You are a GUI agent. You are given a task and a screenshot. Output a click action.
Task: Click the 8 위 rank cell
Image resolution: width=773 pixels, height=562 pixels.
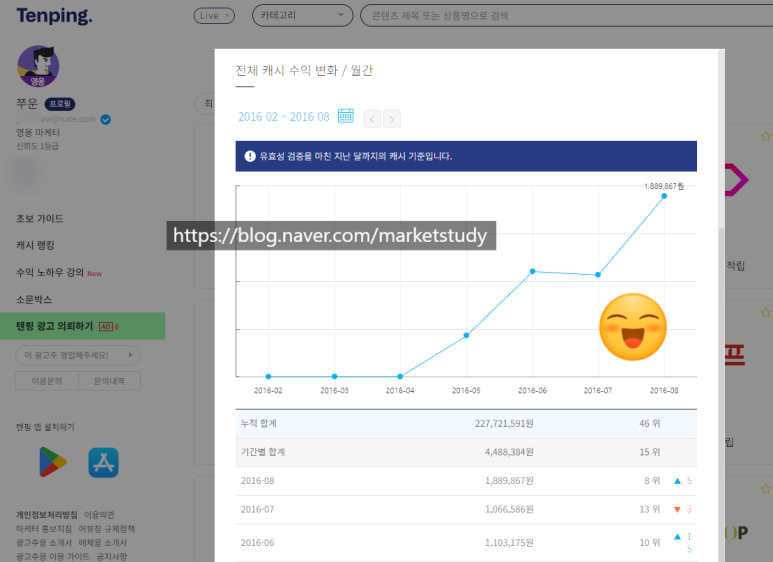652,481
